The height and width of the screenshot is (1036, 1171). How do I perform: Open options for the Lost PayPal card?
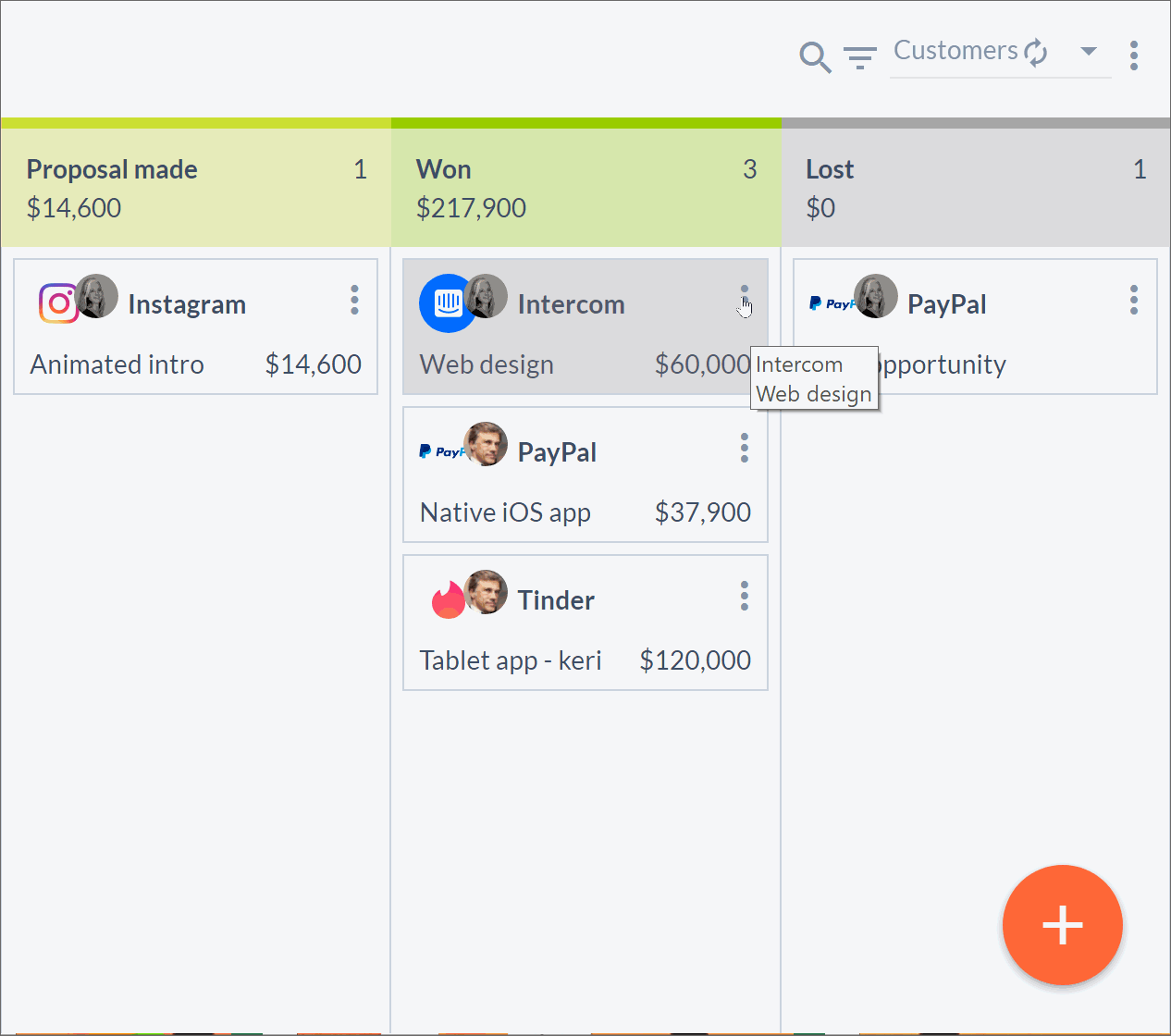tap(1134, 300)
